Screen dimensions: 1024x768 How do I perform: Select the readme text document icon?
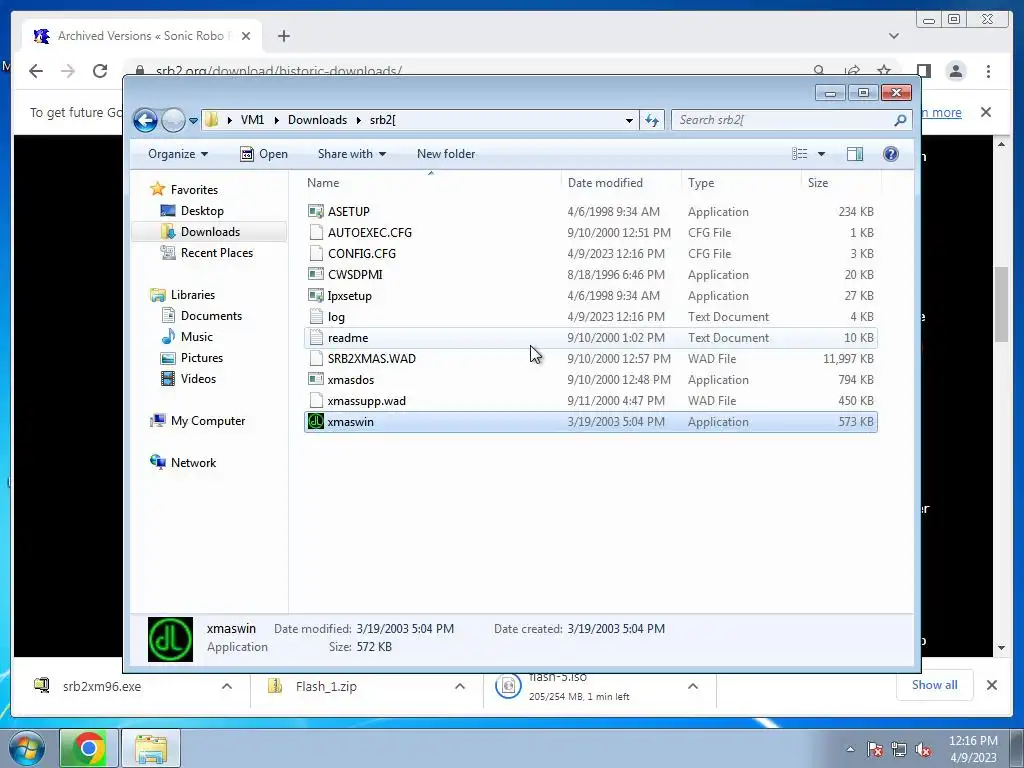[x=316, y=338]
